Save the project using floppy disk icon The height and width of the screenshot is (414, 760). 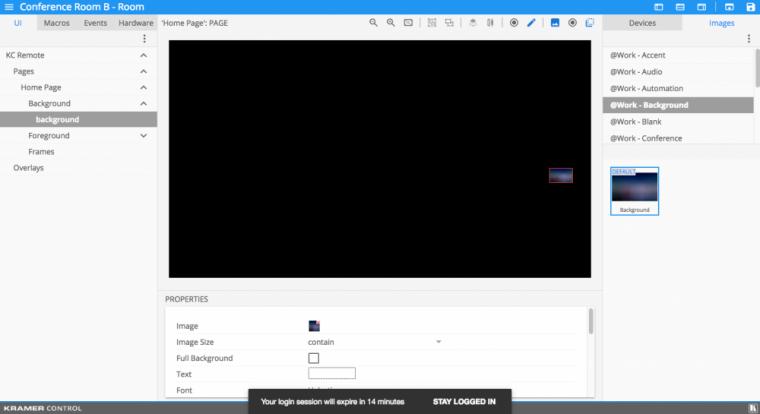click(750, 7)
